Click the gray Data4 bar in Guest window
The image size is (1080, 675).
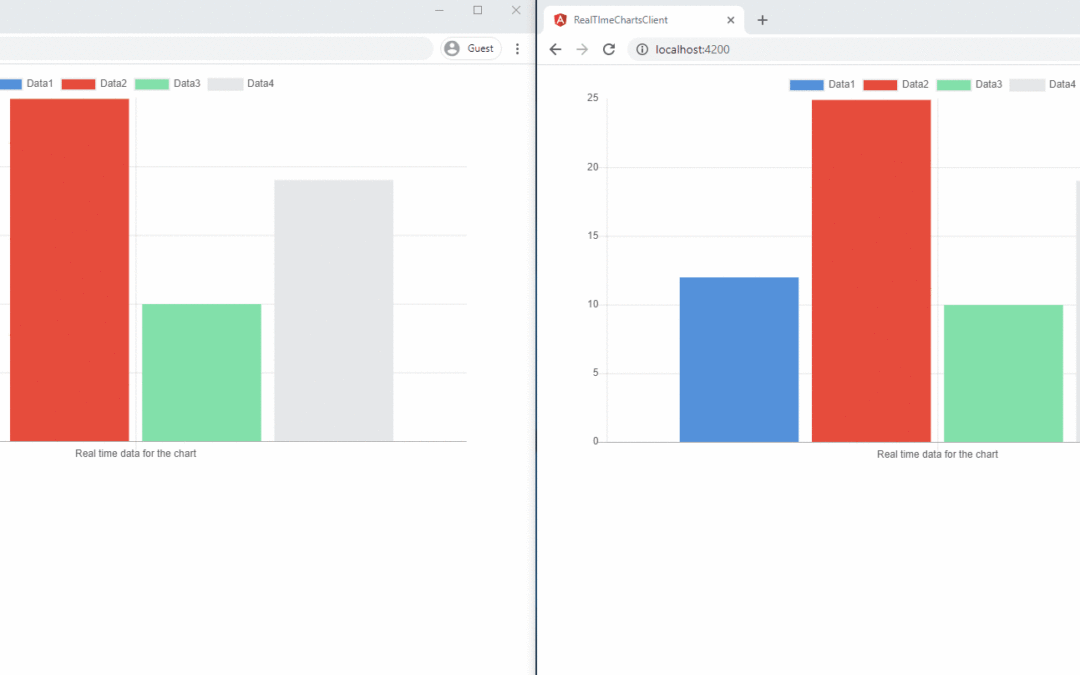click(333, 310)
